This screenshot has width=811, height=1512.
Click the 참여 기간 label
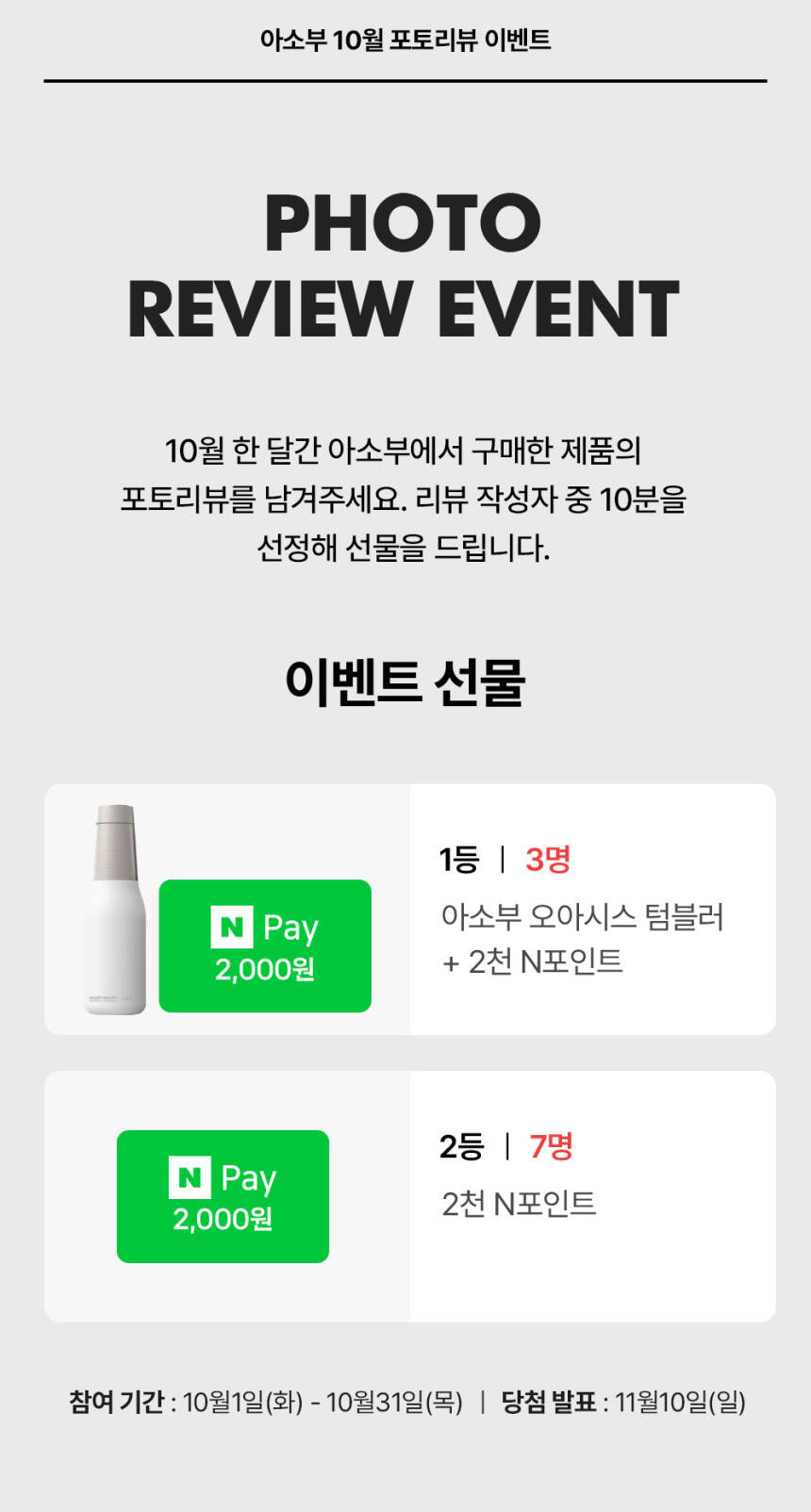[116, 1402]
